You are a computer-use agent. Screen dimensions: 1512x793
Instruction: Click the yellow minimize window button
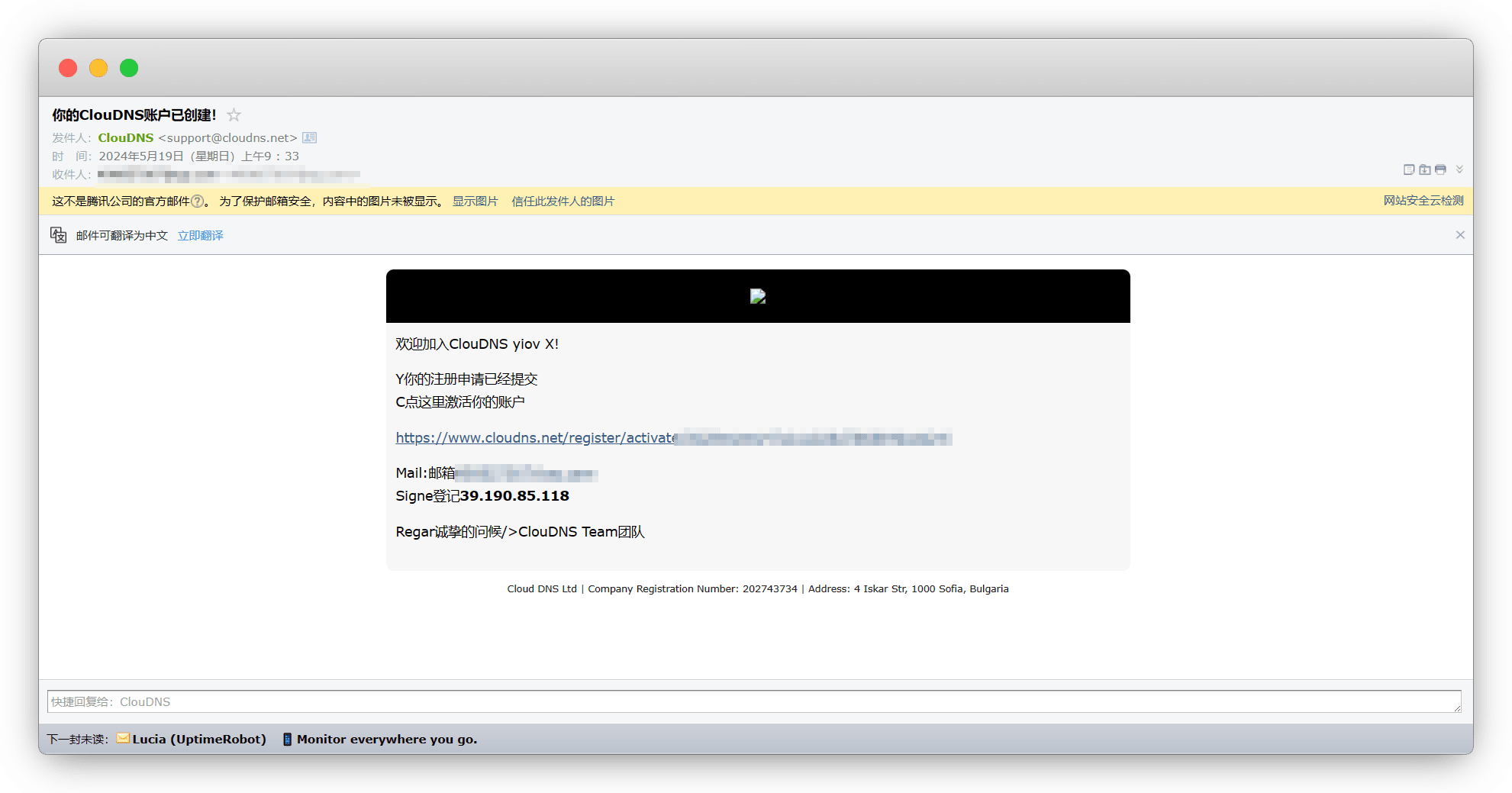[x=98, y=68]
